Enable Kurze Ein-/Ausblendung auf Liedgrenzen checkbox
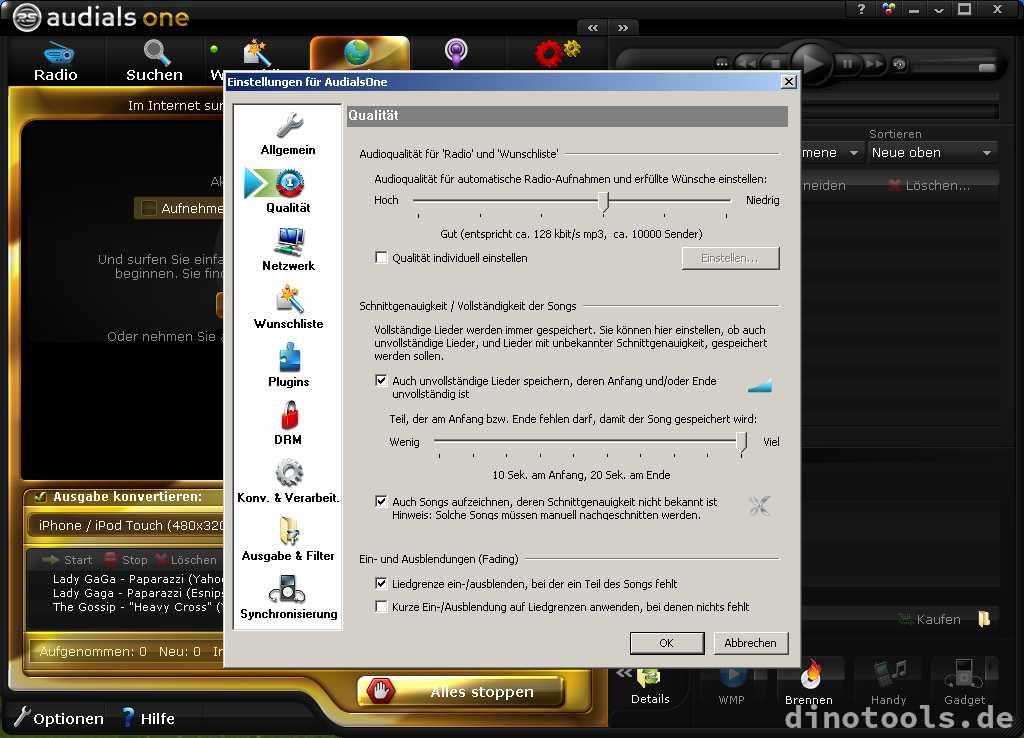 point(381,607)
